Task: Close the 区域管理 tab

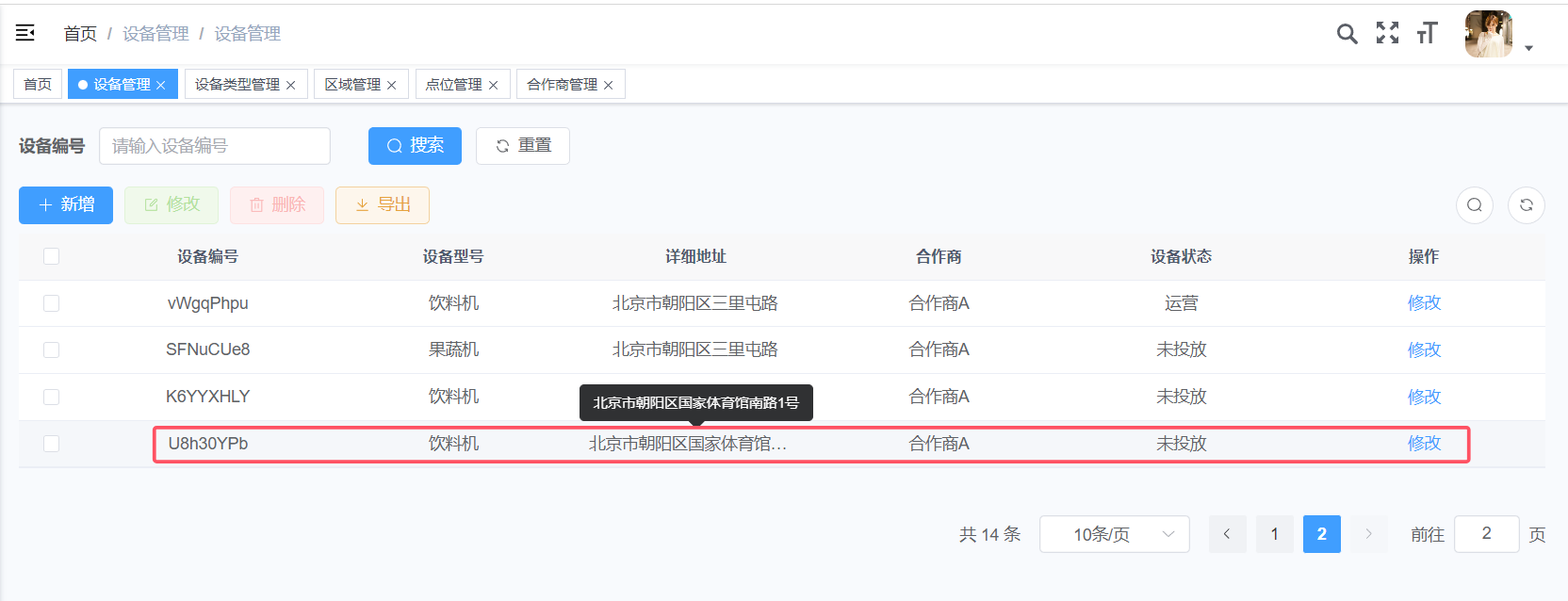Action: point(392,85)
